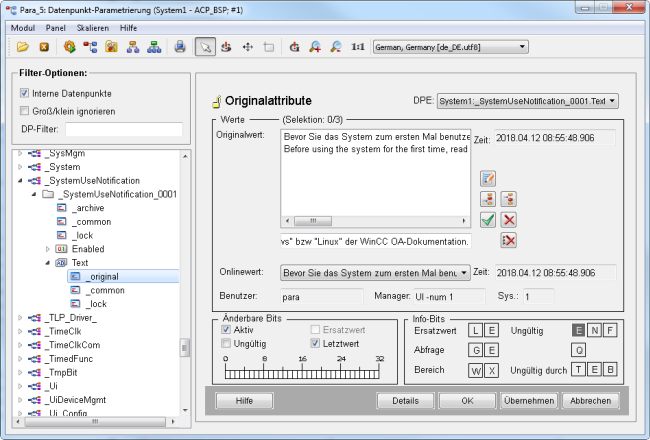Open the Onlinewert dropdown
The width and height of the screenshot is (650, 440).
click(x=375, y=273)
